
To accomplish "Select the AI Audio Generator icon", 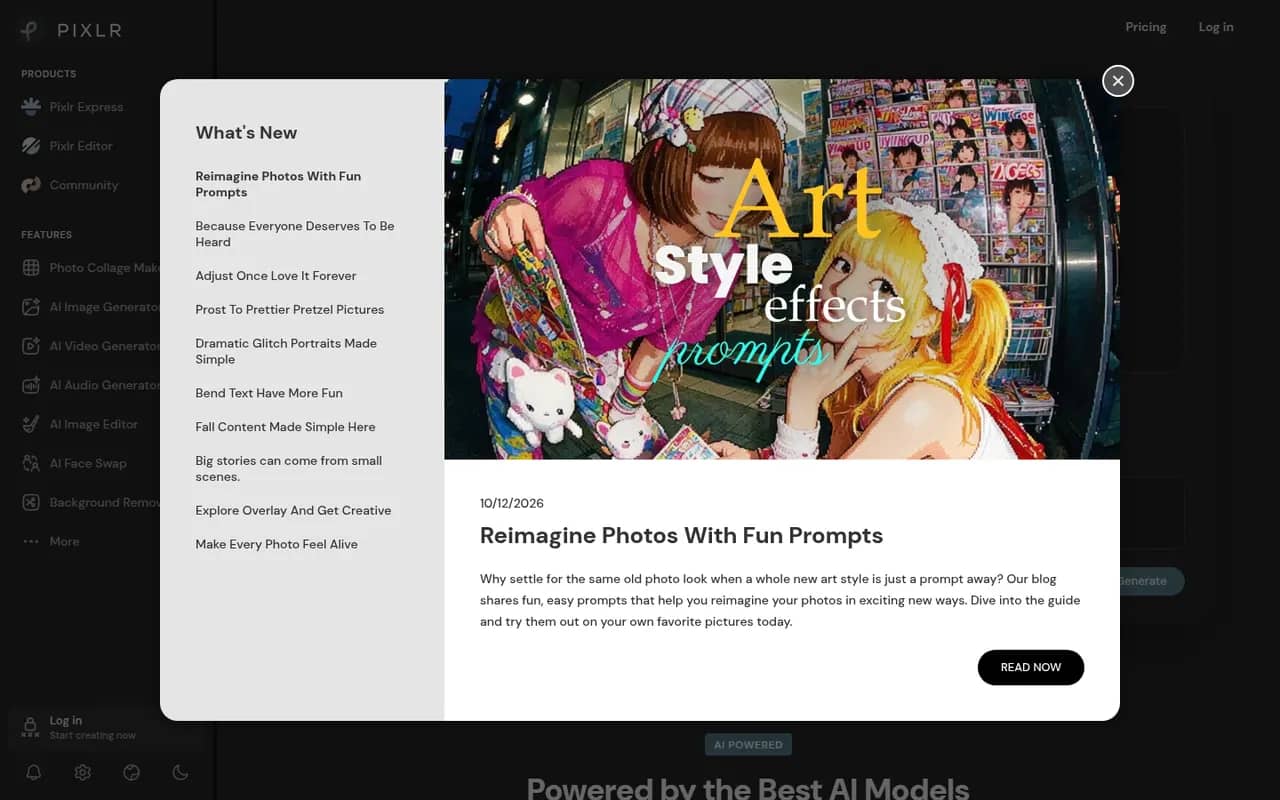I will pyautogui.click(x=31, y=385).
